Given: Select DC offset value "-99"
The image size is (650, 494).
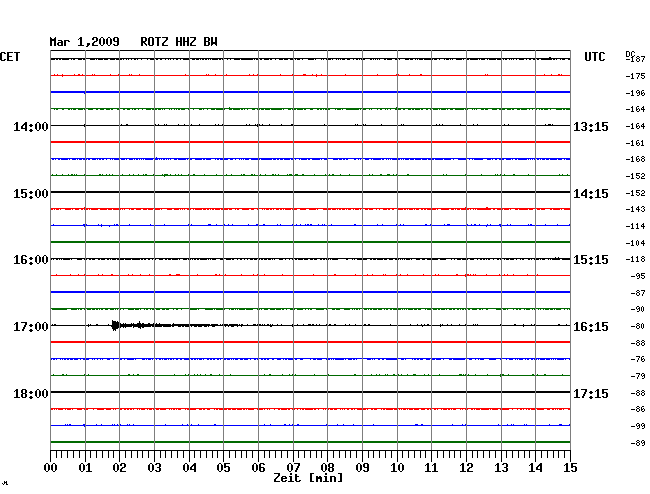Looking at the screenshot, I should tap(638, 426).
